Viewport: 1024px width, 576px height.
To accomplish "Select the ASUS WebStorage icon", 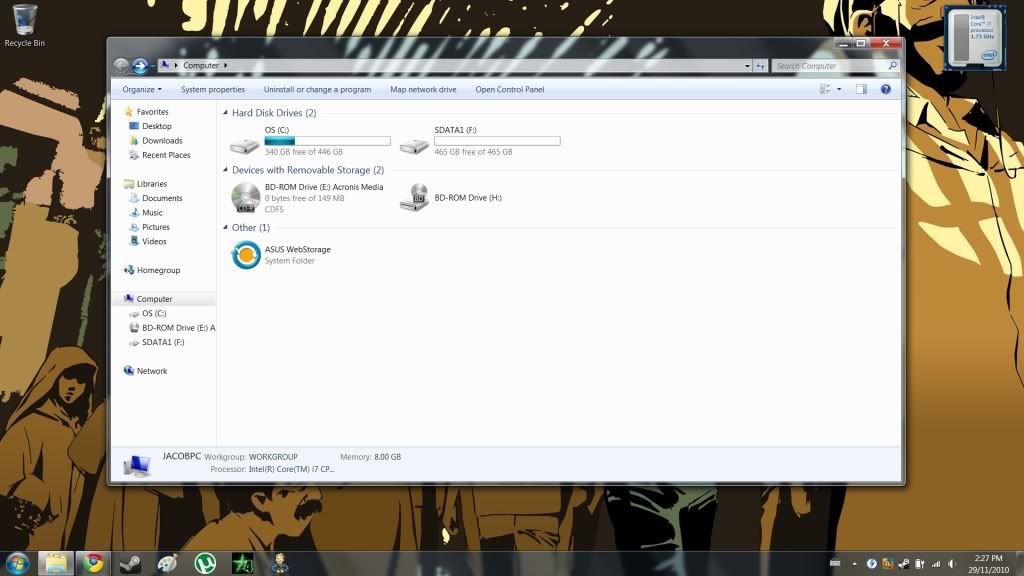I will (x=246, y=255).
